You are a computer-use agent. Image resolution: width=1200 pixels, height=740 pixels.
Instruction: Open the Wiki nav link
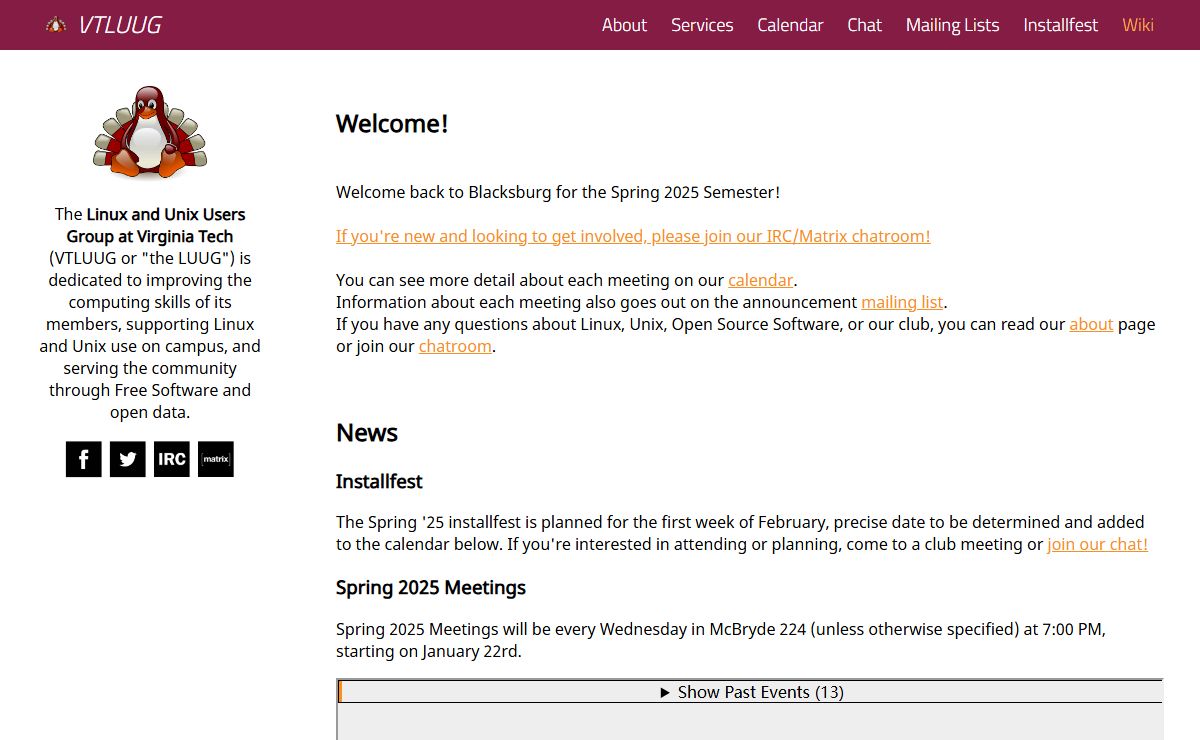[1138, 25]
